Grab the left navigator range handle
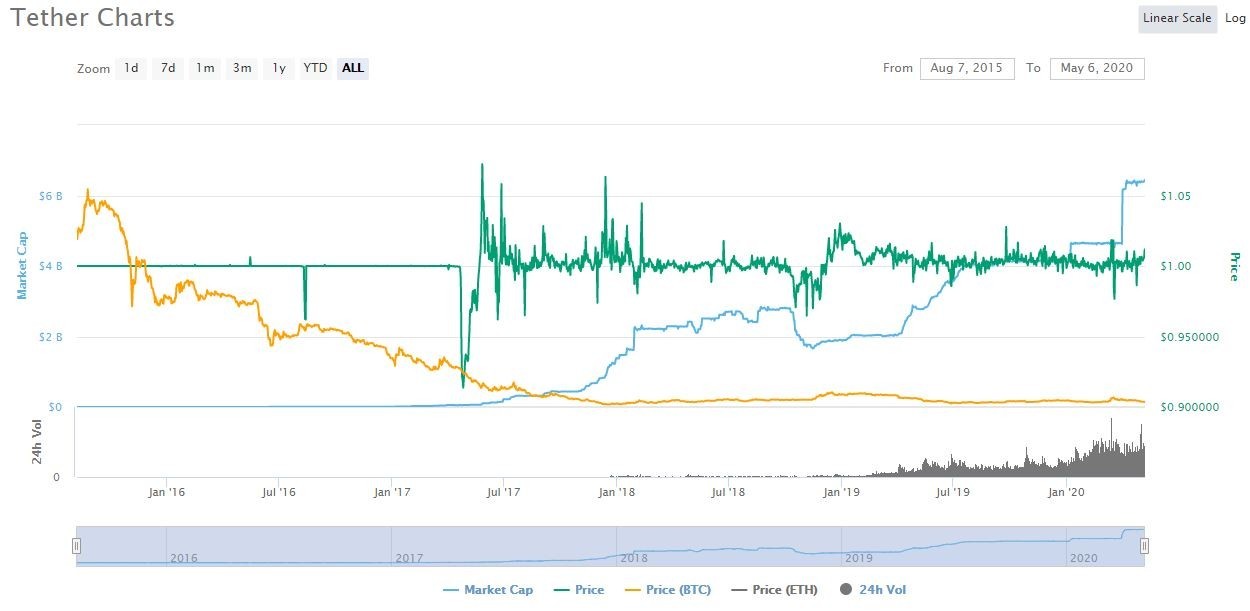1250x611 pixels. tap(76, 546)
